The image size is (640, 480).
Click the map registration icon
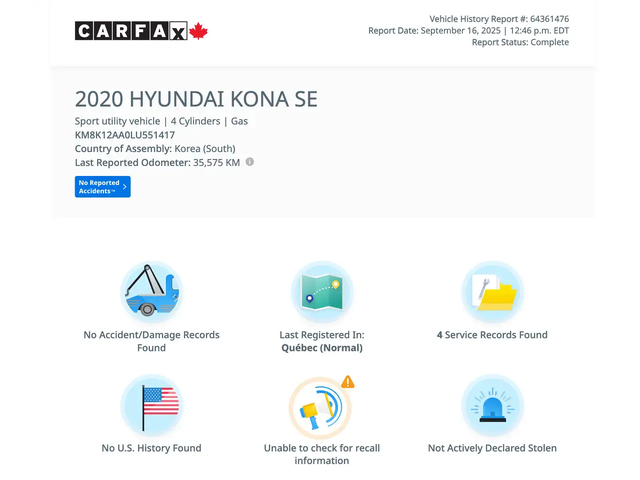click(322, 292)
